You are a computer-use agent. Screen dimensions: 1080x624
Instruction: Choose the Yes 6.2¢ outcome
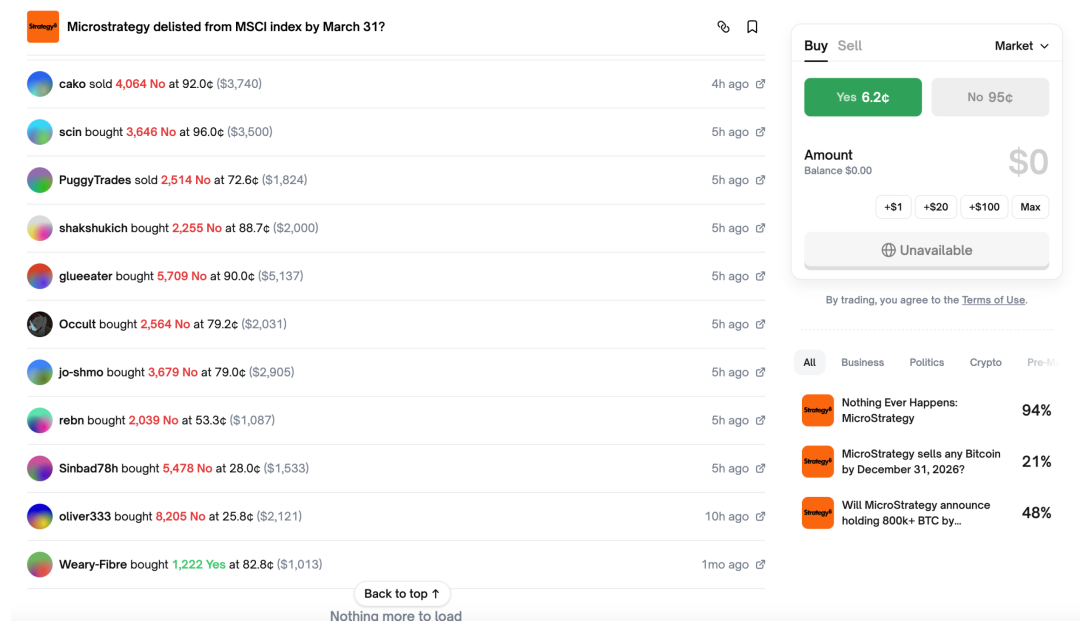[863, 97]
